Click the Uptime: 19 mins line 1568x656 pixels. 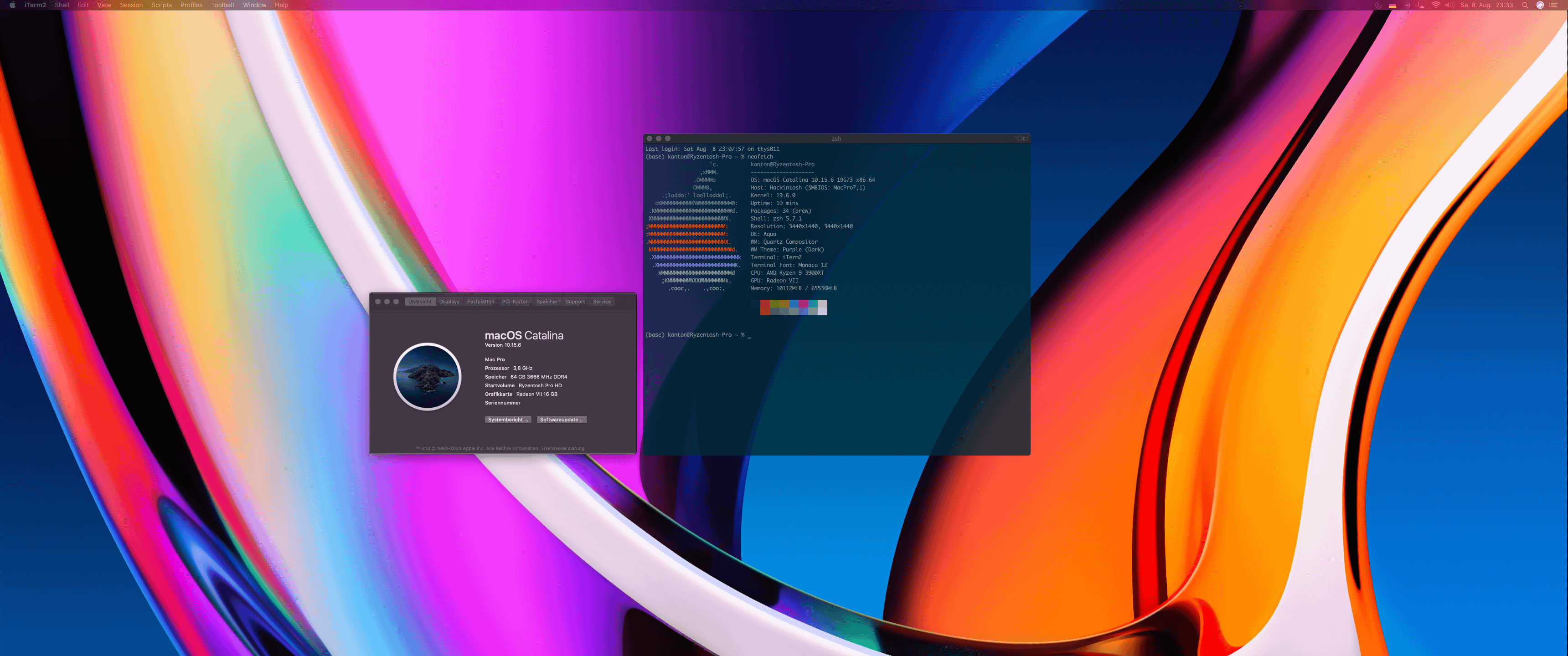[774, 203]
